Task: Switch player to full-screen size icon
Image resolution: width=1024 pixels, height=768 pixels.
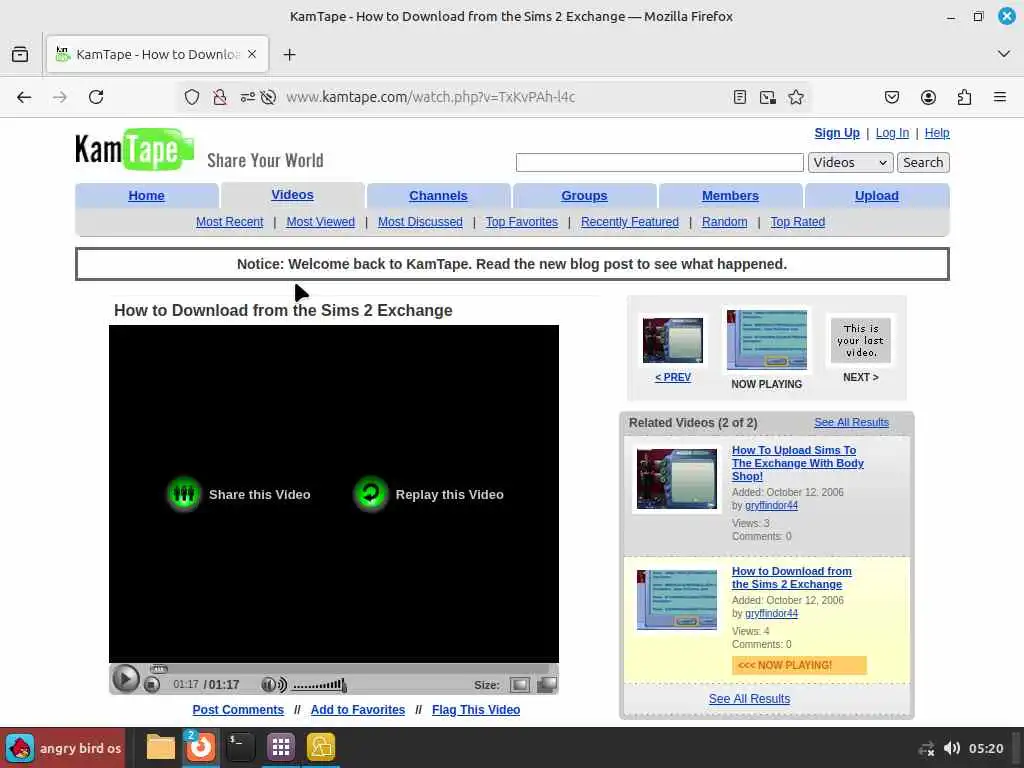Action: [547, 684]
